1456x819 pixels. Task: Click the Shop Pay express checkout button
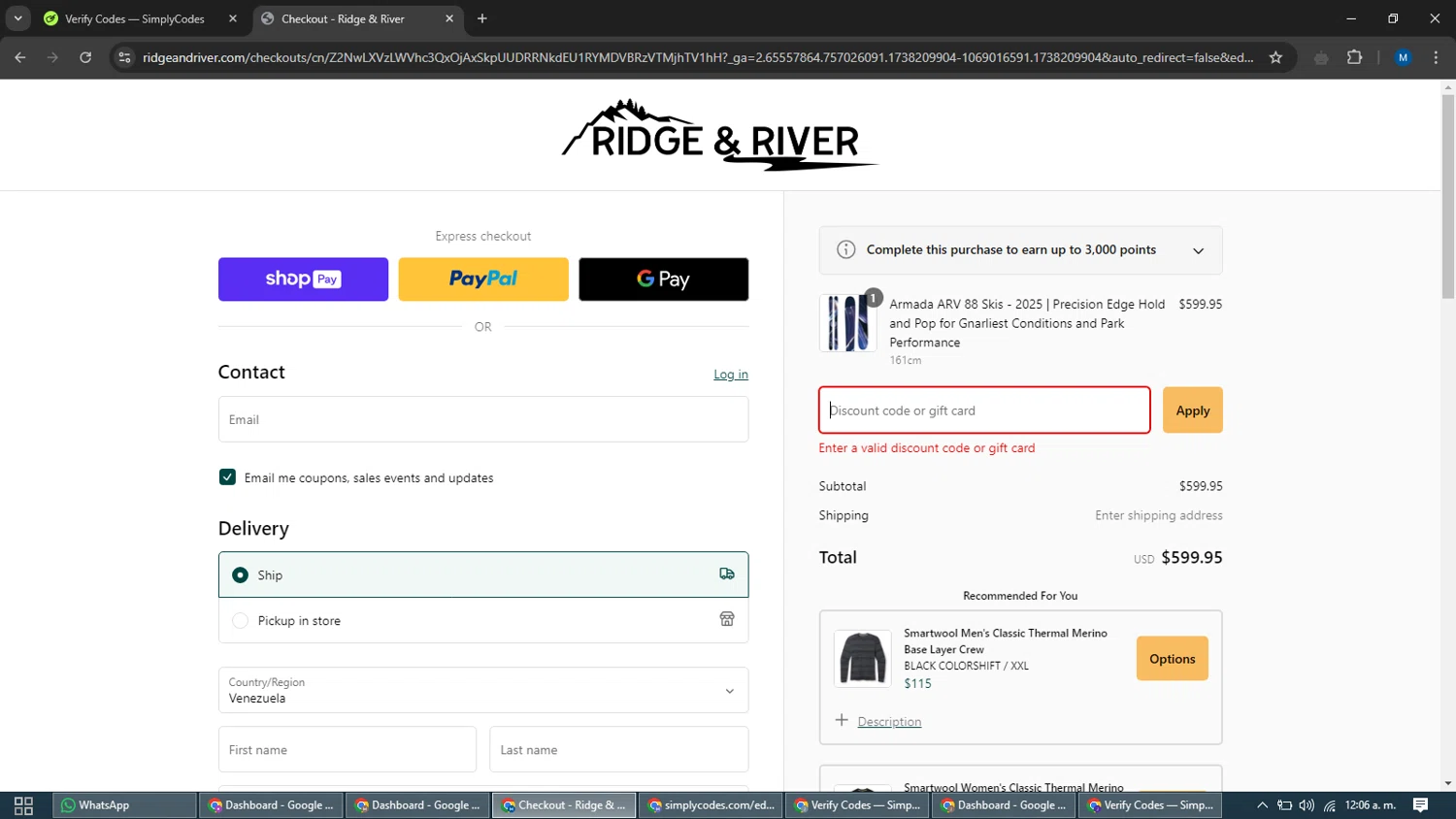click(303, 279)
